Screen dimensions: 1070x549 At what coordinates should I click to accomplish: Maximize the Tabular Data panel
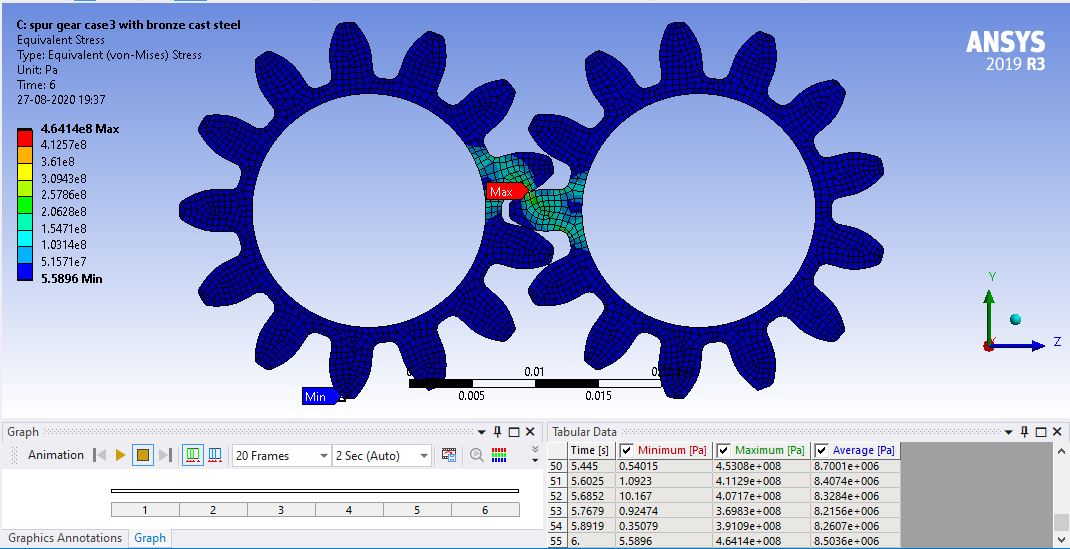[1041, 432]
